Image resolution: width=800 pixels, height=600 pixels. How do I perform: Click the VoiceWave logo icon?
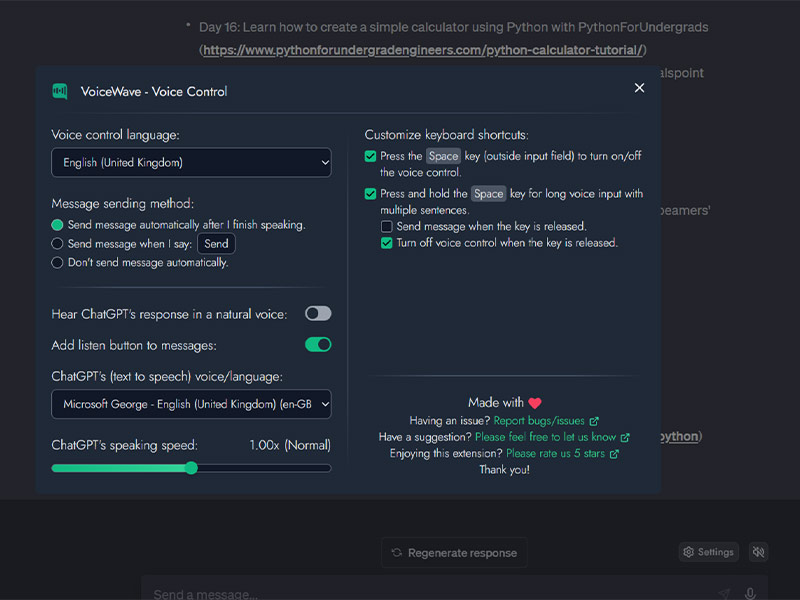tap(60, 91)
